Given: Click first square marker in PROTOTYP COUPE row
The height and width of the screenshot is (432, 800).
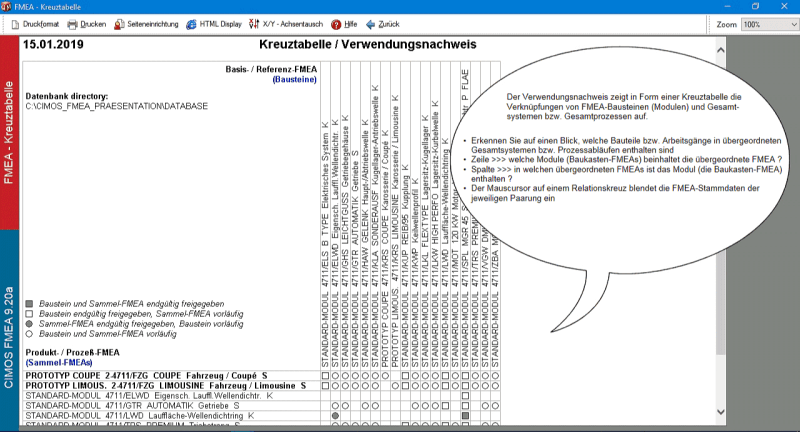Looking at the screenshot, I should [324, 376].
